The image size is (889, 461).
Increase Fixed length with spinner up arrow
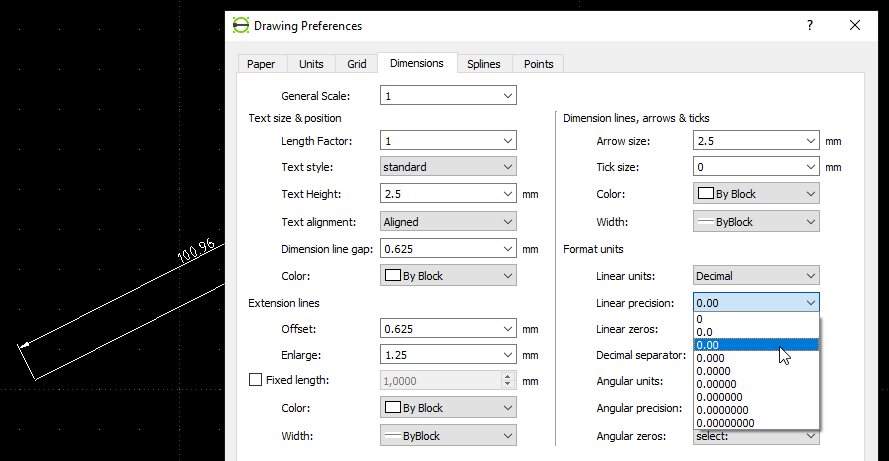pos(508,376)
